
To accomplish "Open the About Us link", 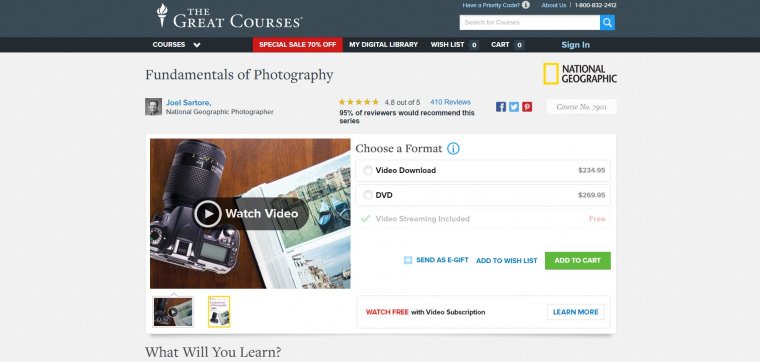I will coord(554,5).
